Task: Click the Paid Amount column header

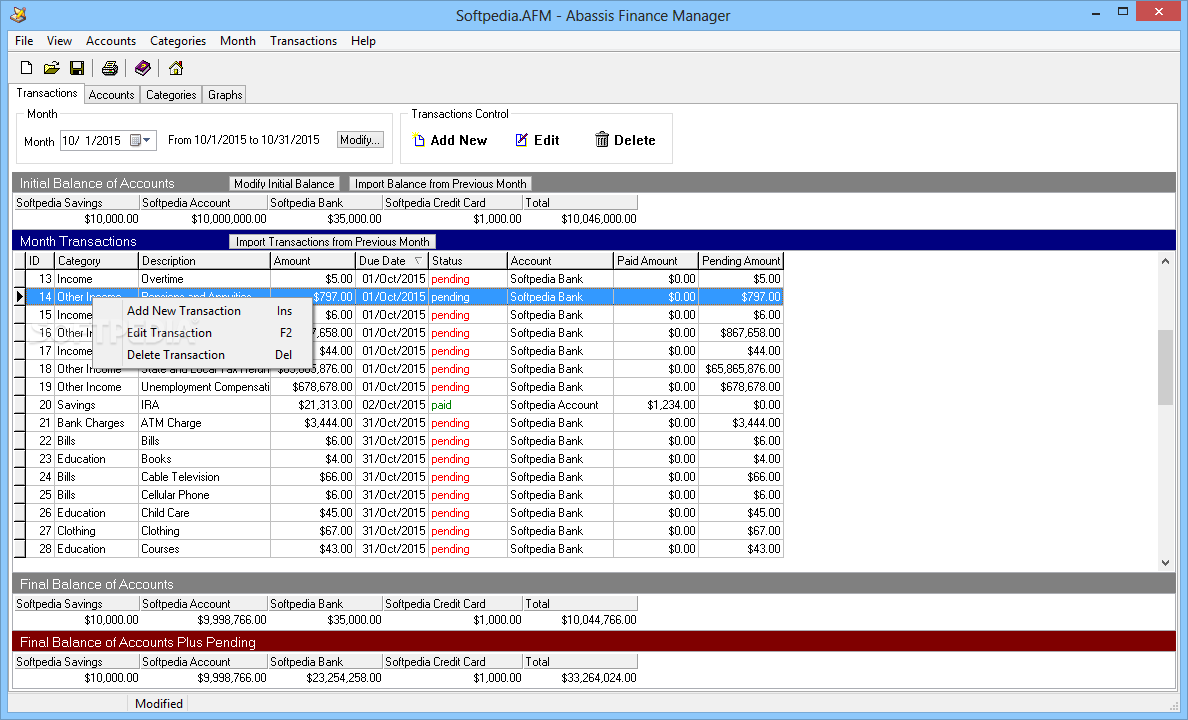Action: [655, 261]
